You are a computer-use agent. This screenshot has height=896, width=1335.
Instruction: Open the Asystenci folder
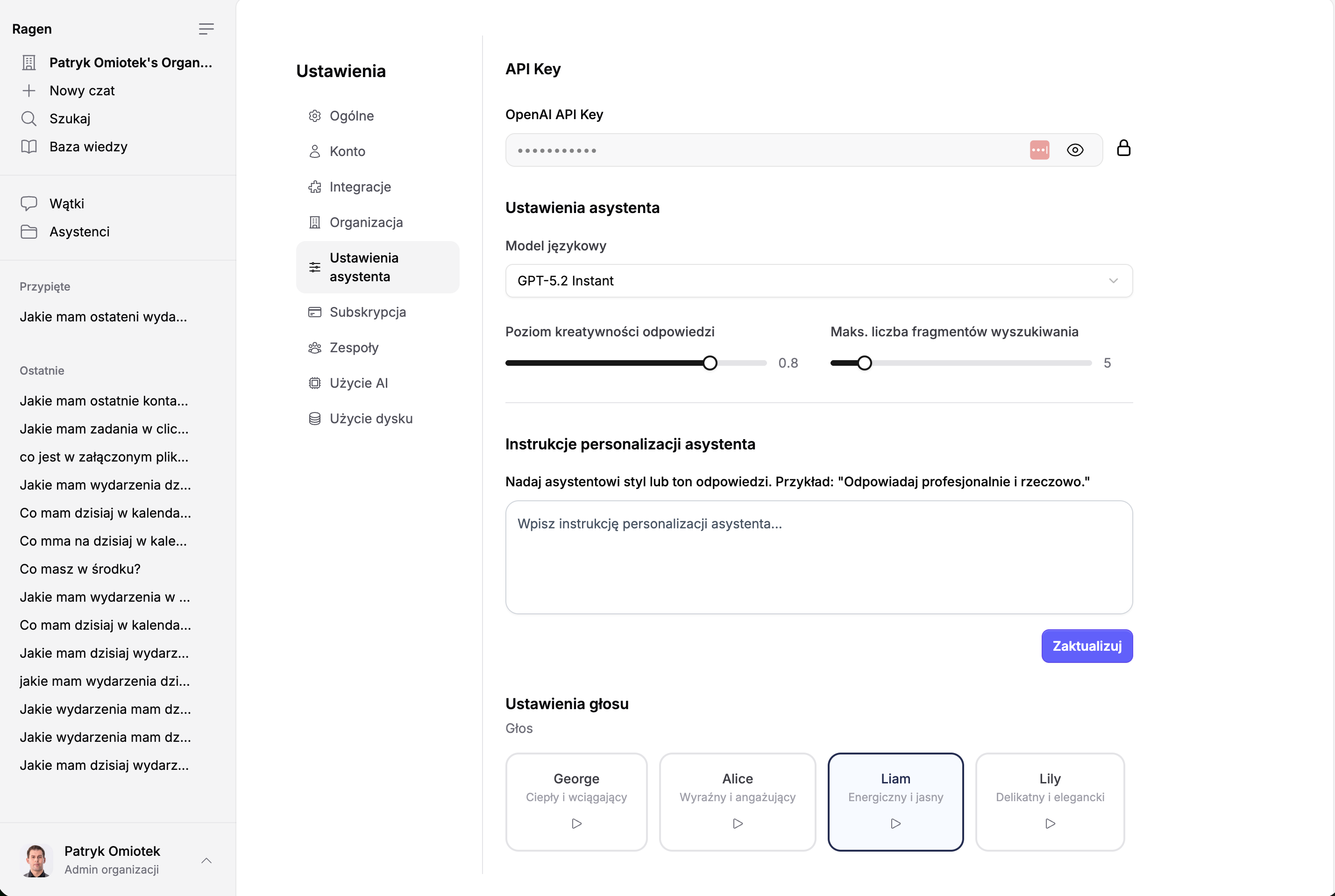tap(79, 231)
